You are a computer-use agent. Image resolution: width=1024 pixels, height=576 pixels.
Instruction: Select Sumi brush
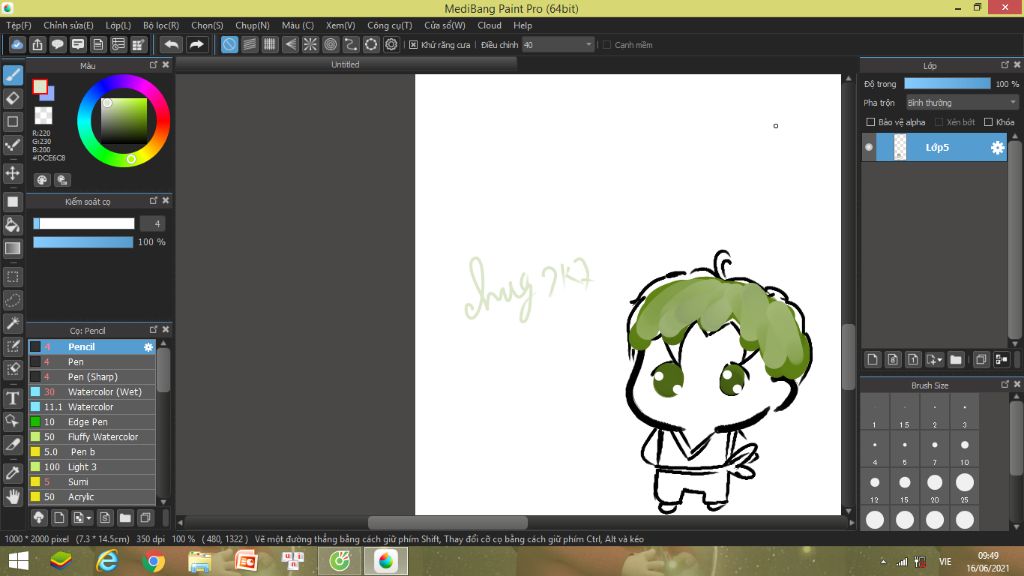91,482
